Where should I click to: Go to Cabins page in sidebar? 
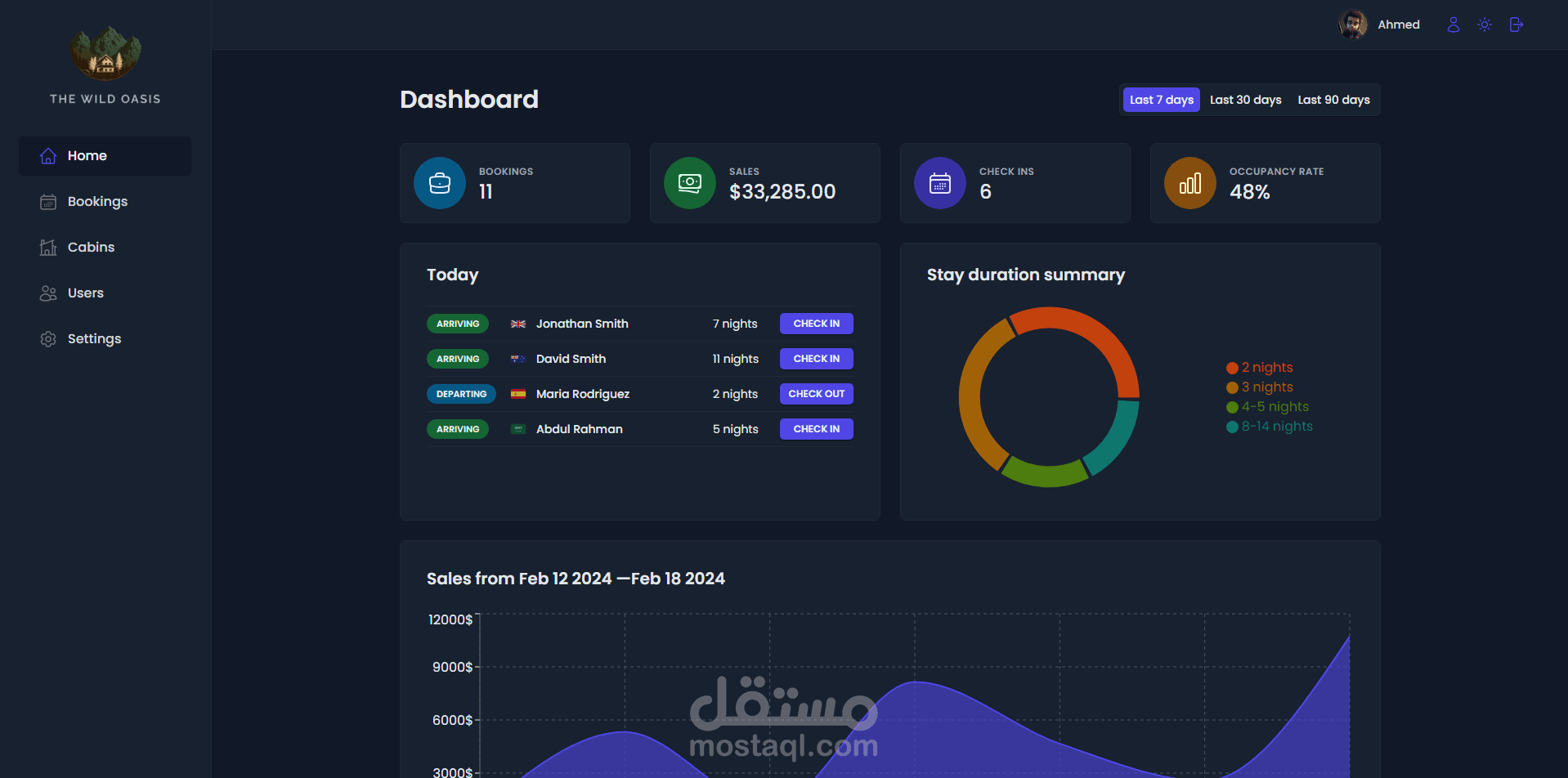(105, 248)
